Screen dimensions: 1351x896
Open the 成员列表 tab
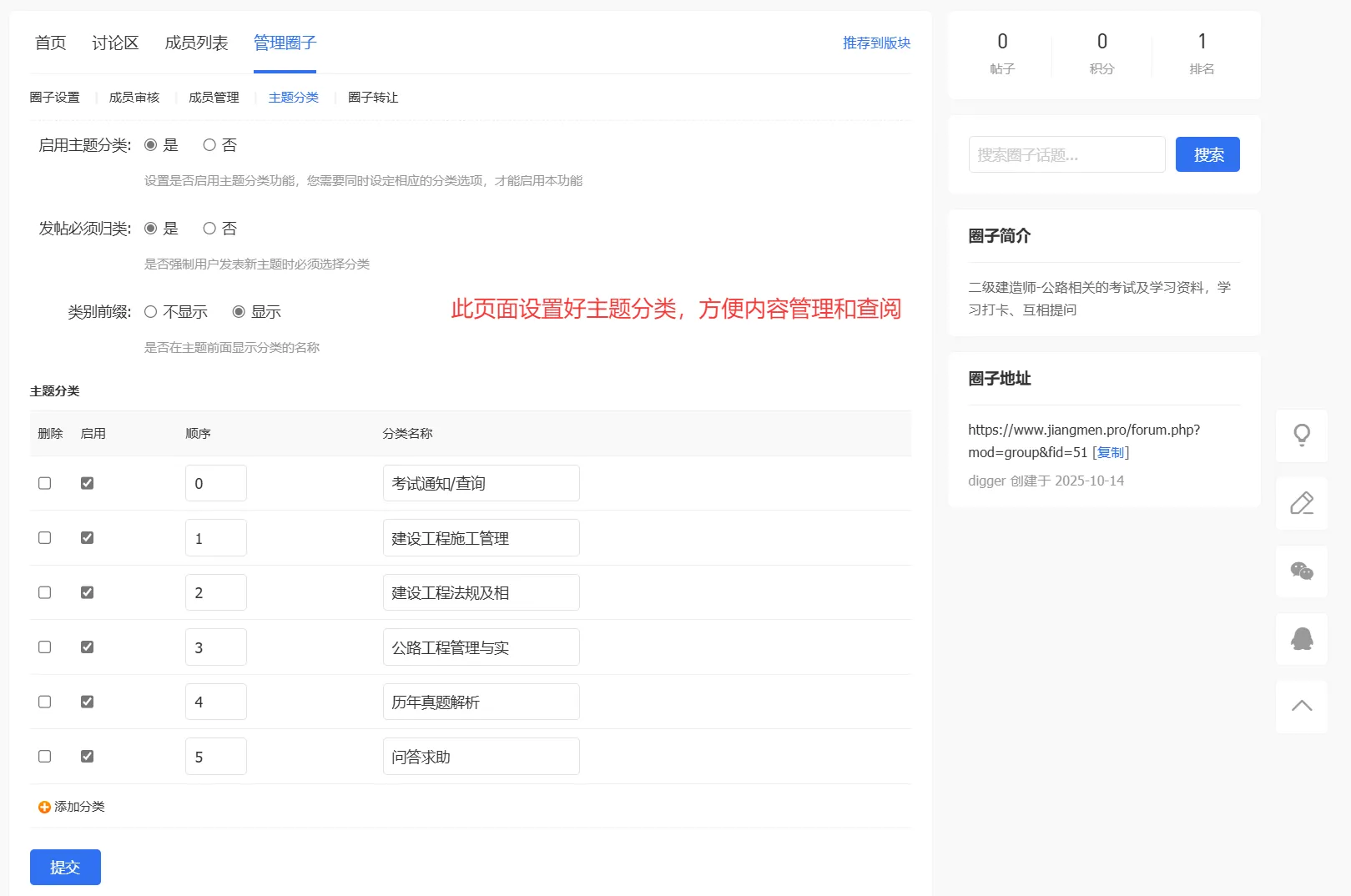tap(196, 43)
